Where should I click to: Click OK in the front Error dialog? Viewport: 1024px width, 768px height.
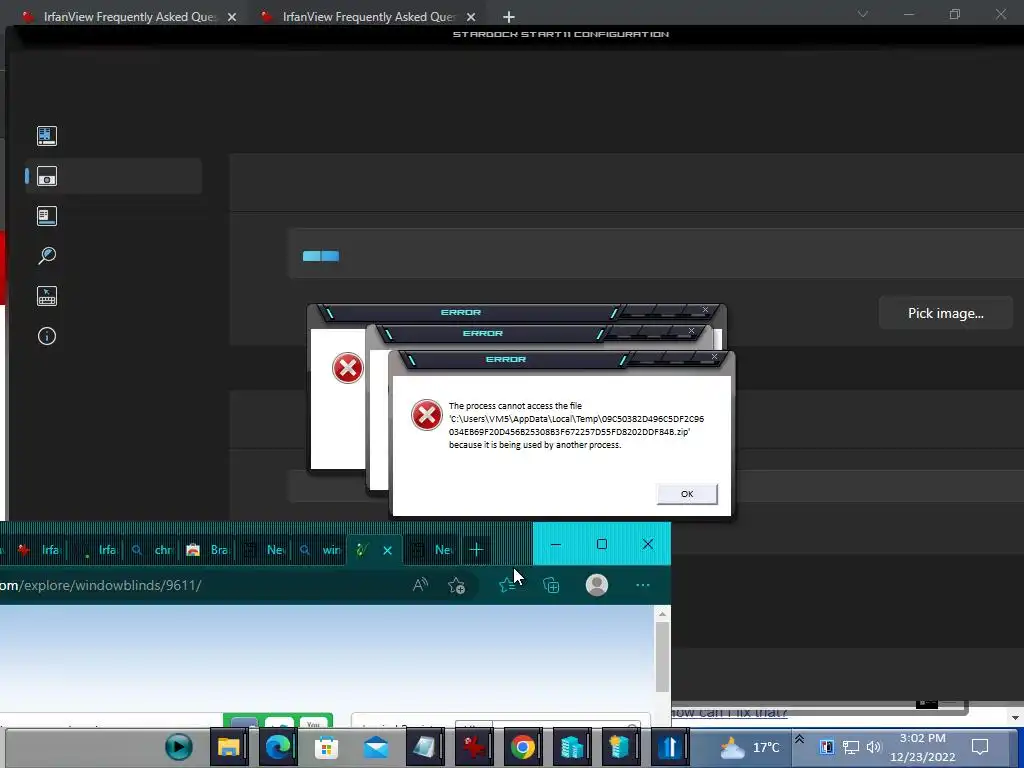tap(687, 494)
